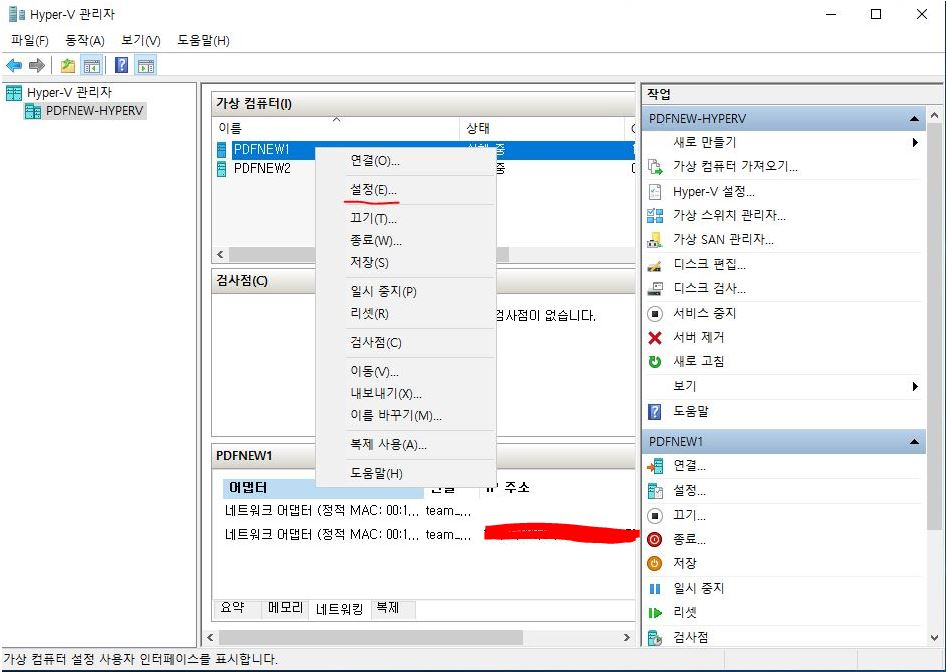The width and height of the screenshot is (948, 672).
Task: Click the green 리셋 reset icon in Actions
Action: (x=655, y=613)
